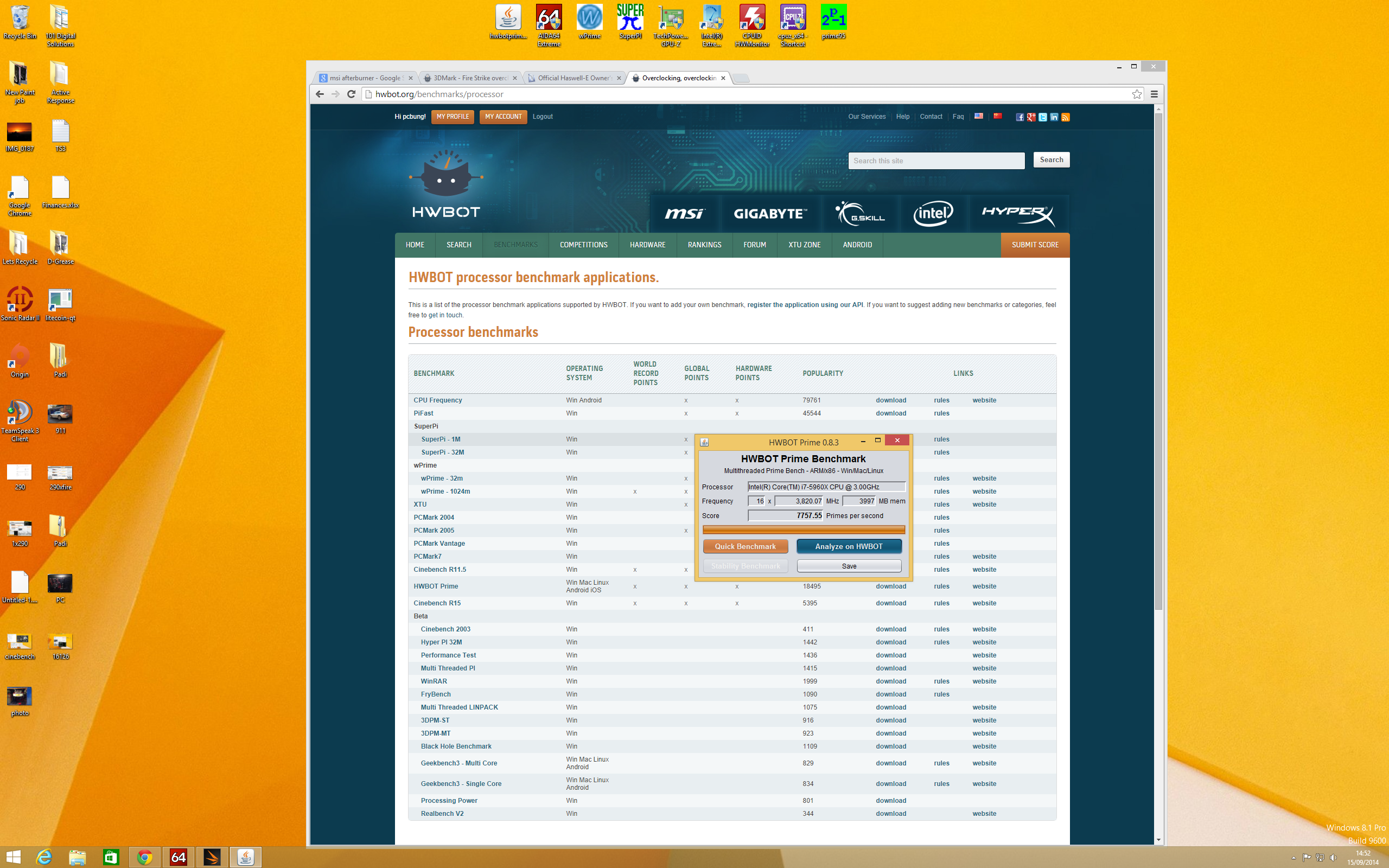This screenshot has width=1389, height=868.
Task: Open litecoin-qt desktop shortcut
Action: point(60,303)
